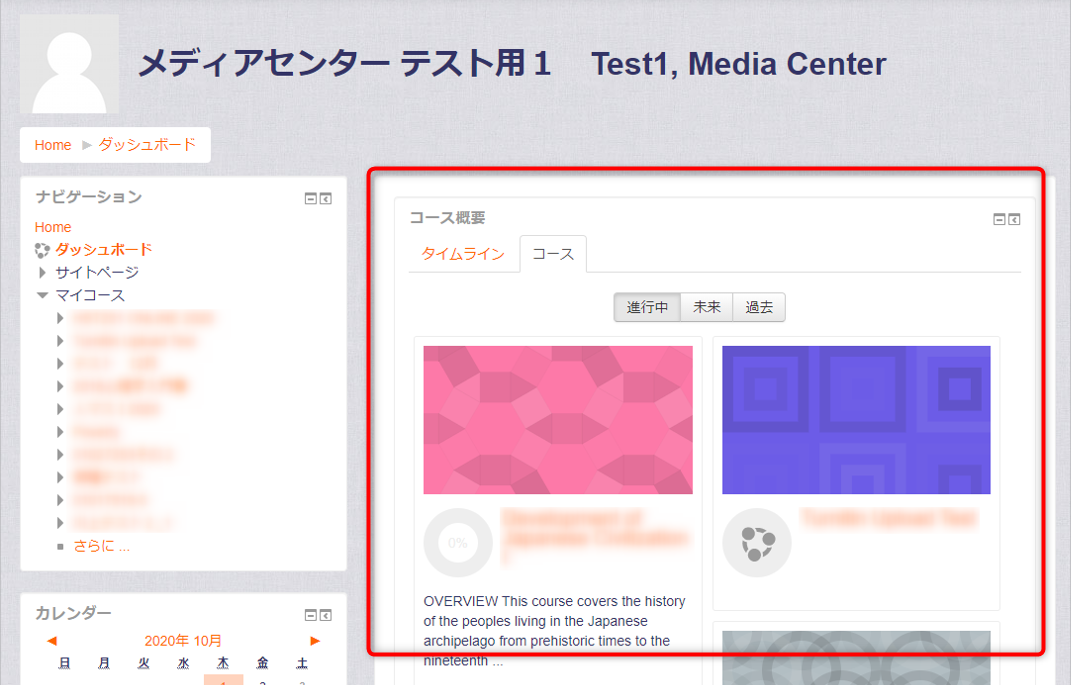Screen dimensions: 1071x685
Task: Show 進行中 courses
Action: point(648,307)
